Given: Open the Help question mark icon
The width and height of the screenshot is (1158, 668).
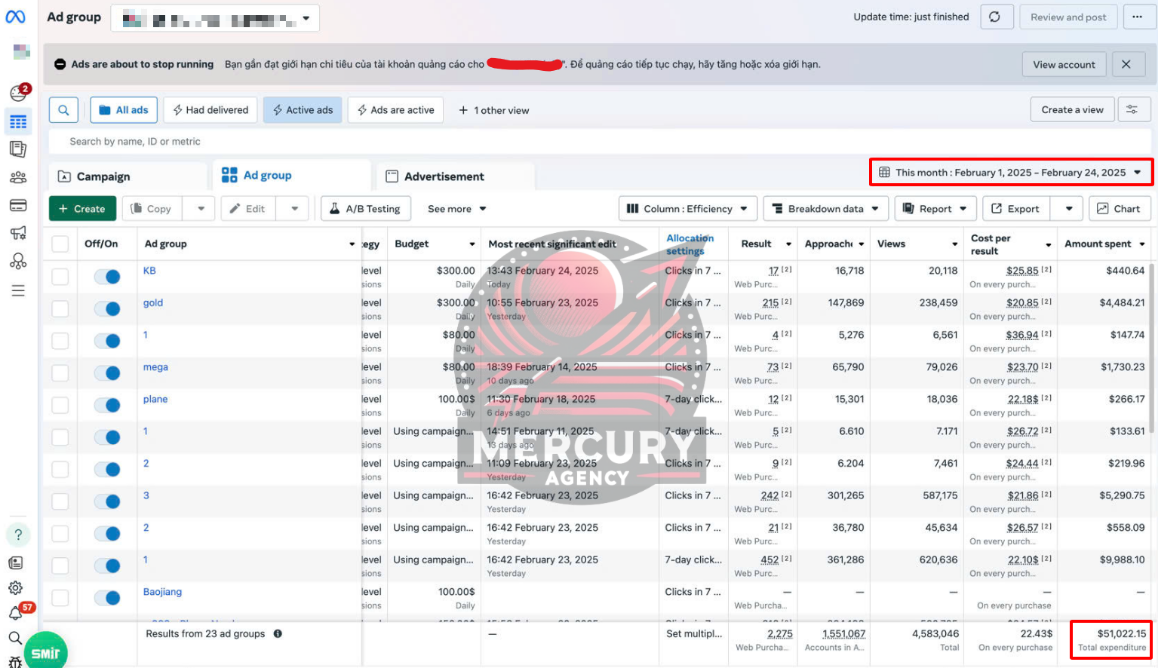Looking at the screenshot, I should click(x=18, y=534).
